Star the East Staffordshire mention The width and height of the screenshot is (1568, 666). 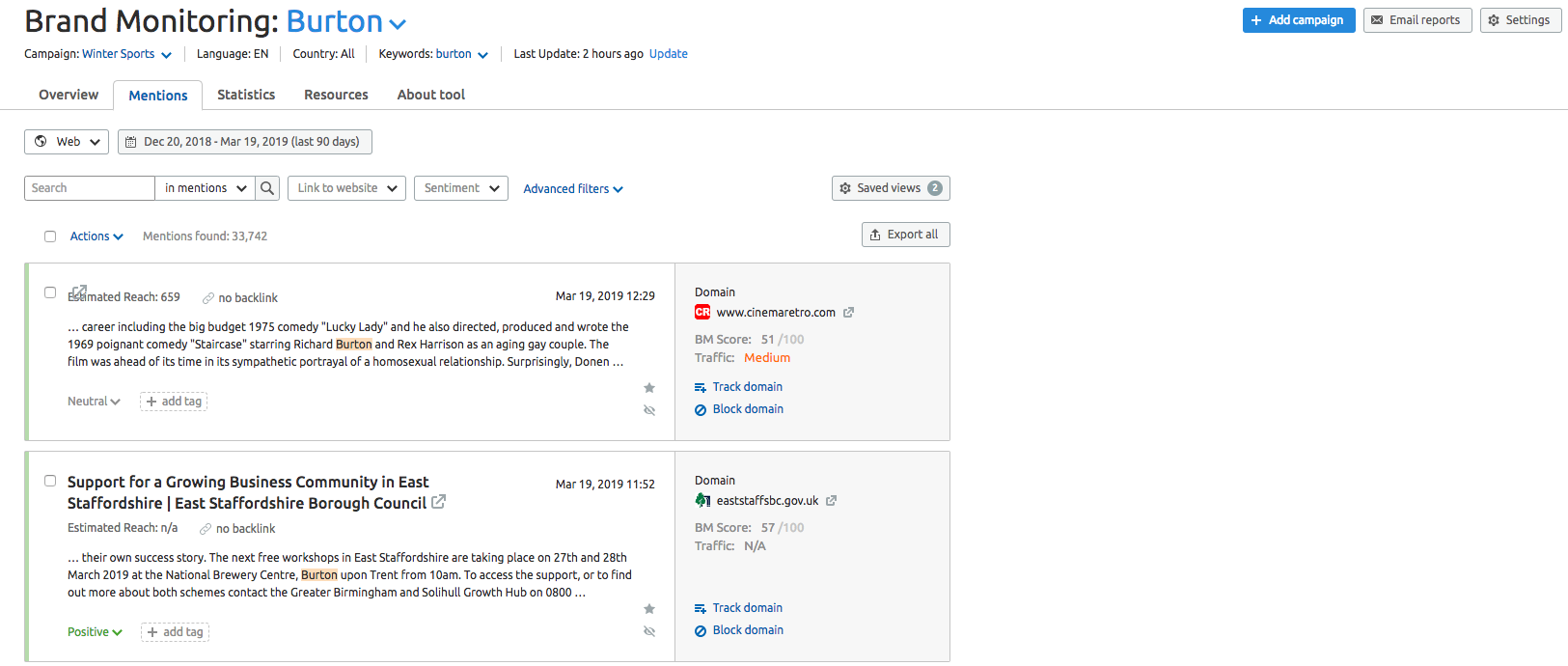click(649, 609)
